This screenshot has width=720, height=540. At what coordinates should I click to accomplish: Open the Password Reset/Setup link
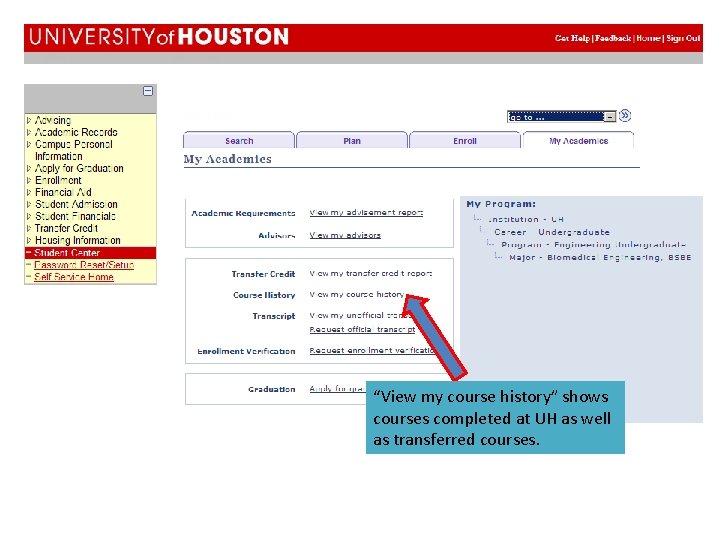pyautogui.click(x=84, y=264)
